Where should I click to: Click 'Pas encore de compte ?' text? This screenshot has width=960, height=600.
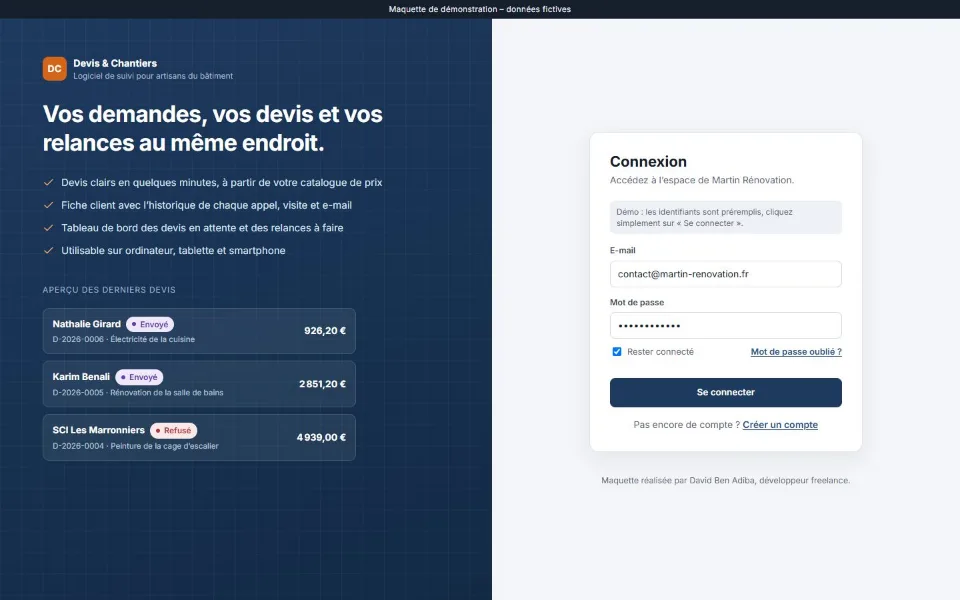[x=686, y=424]
